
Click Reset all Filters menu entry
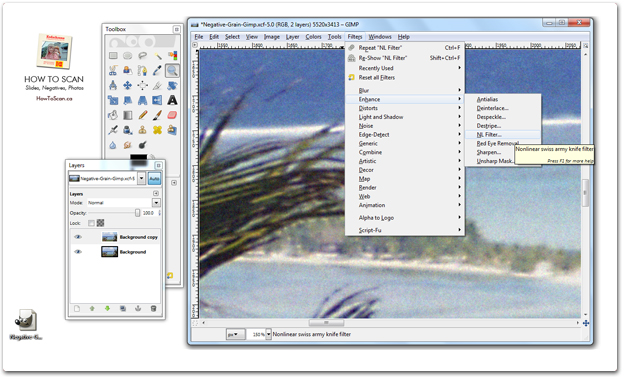[405, 77]
